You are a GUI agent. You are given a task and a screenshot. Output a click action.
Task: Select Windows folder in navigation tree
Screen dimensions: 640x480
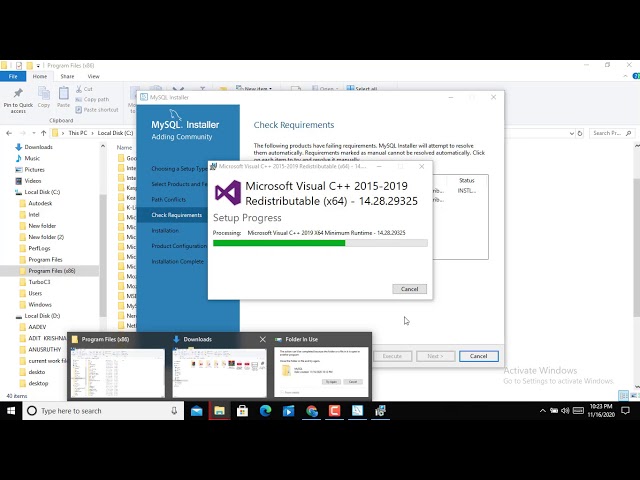[x=40, y=304]
